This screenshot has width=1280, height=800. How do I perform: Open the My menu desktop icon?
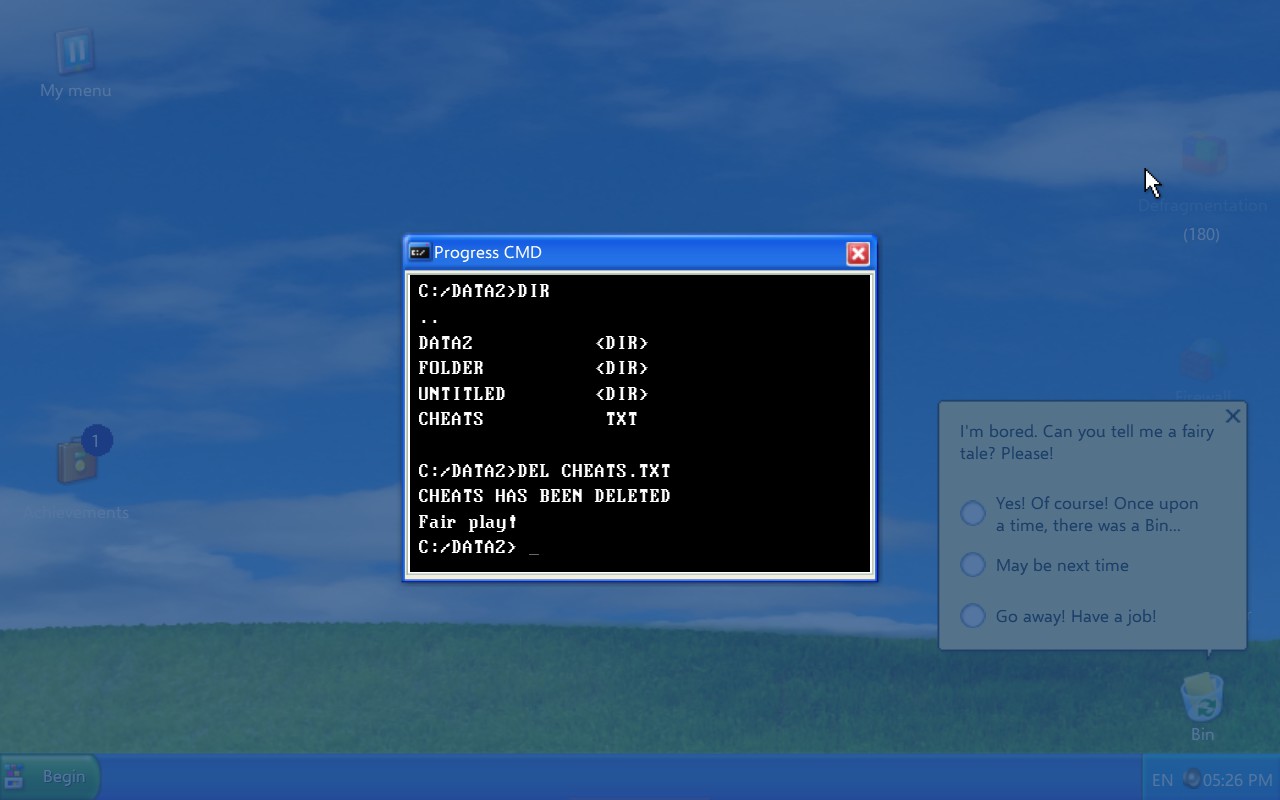[75, 52]
